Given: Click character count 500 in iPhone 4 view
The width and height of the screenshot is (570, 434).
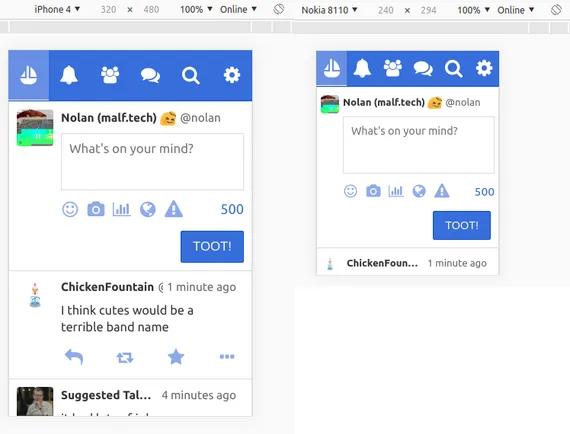Looking at the screenshot, I should click(232, 209).
